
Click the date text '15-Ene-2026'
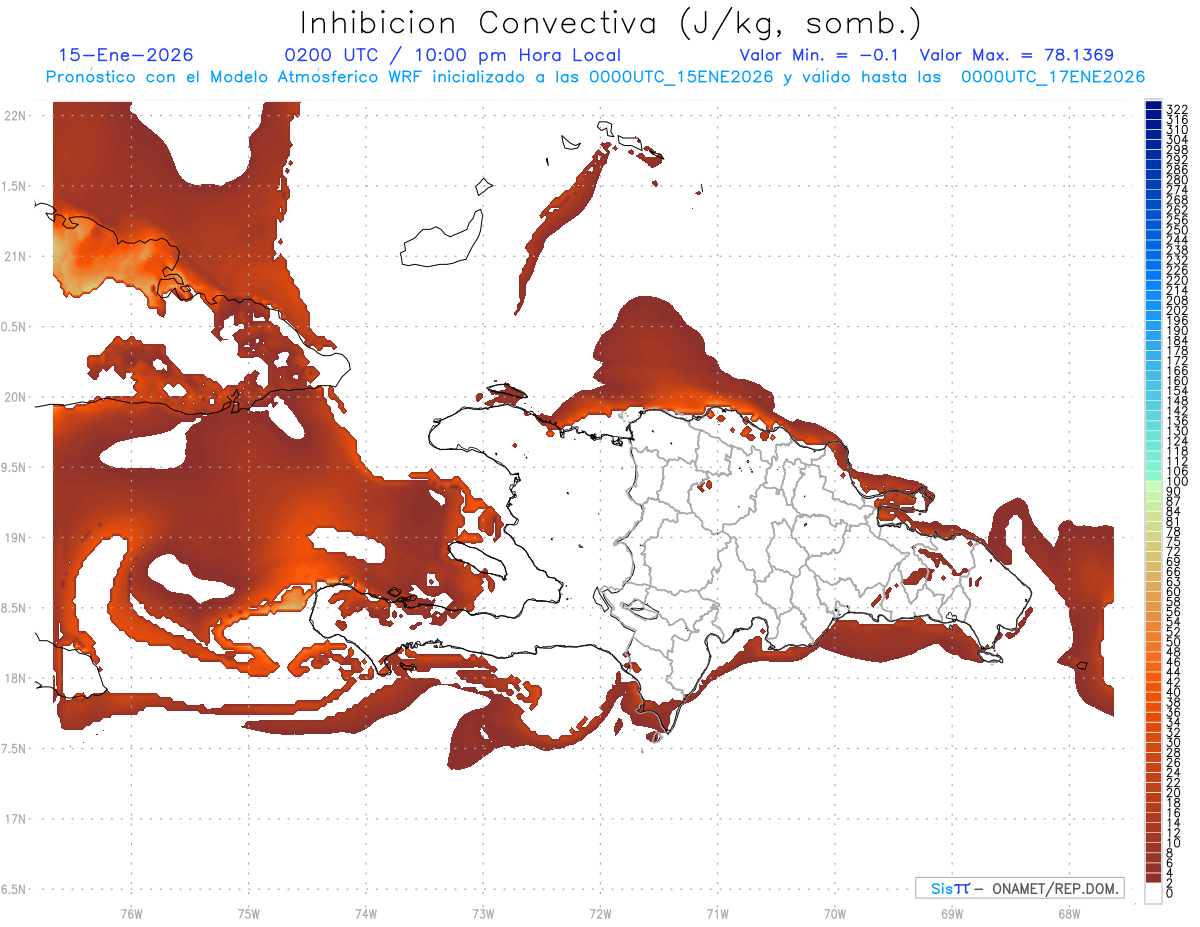point(126,55)
